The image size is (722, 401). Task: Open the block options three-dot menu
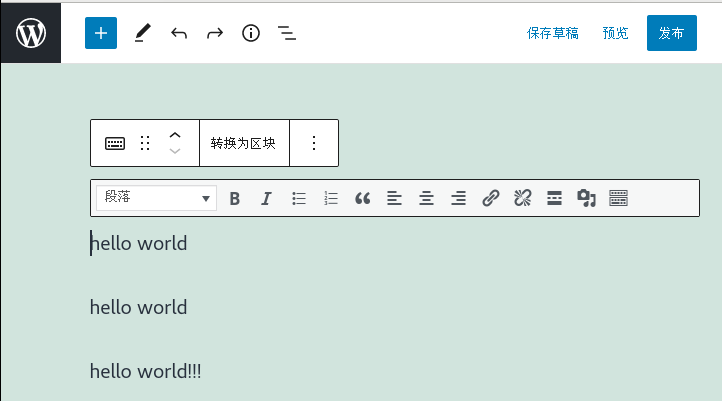314,143
